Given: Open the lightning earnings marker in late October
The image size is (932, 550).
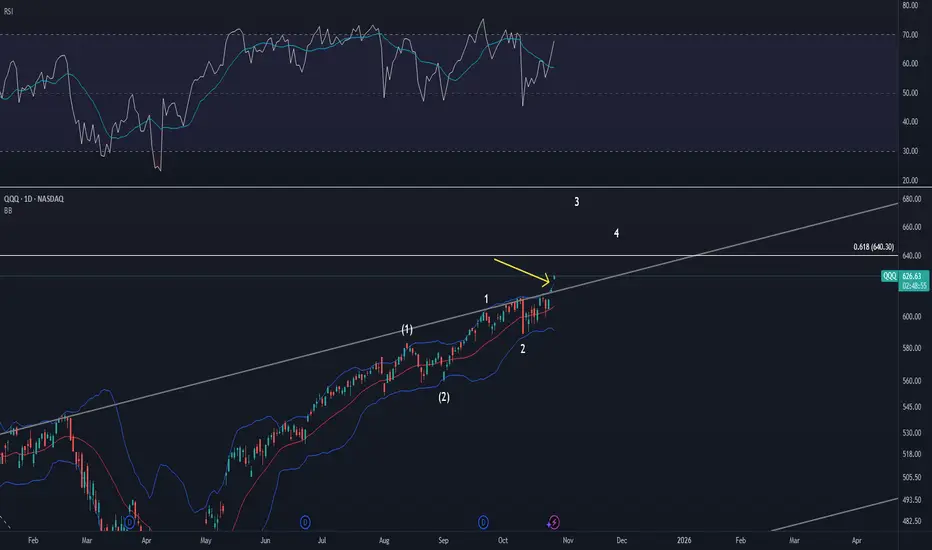Looking at the screenshot, I should coord(553,523).
